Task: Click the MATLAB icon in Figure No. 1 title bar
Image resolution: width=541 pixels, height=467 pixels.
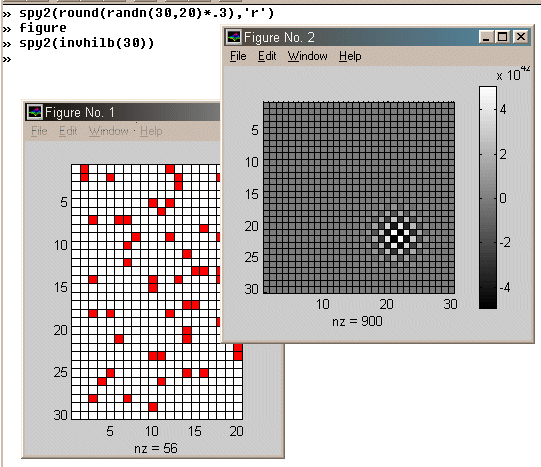Action: pyautogui.click(x=35, y=112)
